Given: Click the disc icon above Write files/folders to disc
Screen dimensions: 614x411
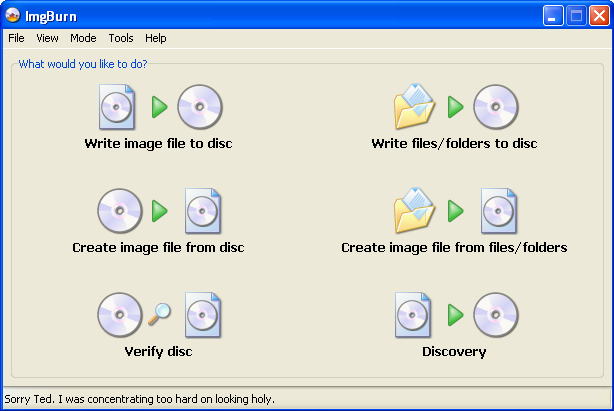Looking at the screenshot, I should click(496, 106).
